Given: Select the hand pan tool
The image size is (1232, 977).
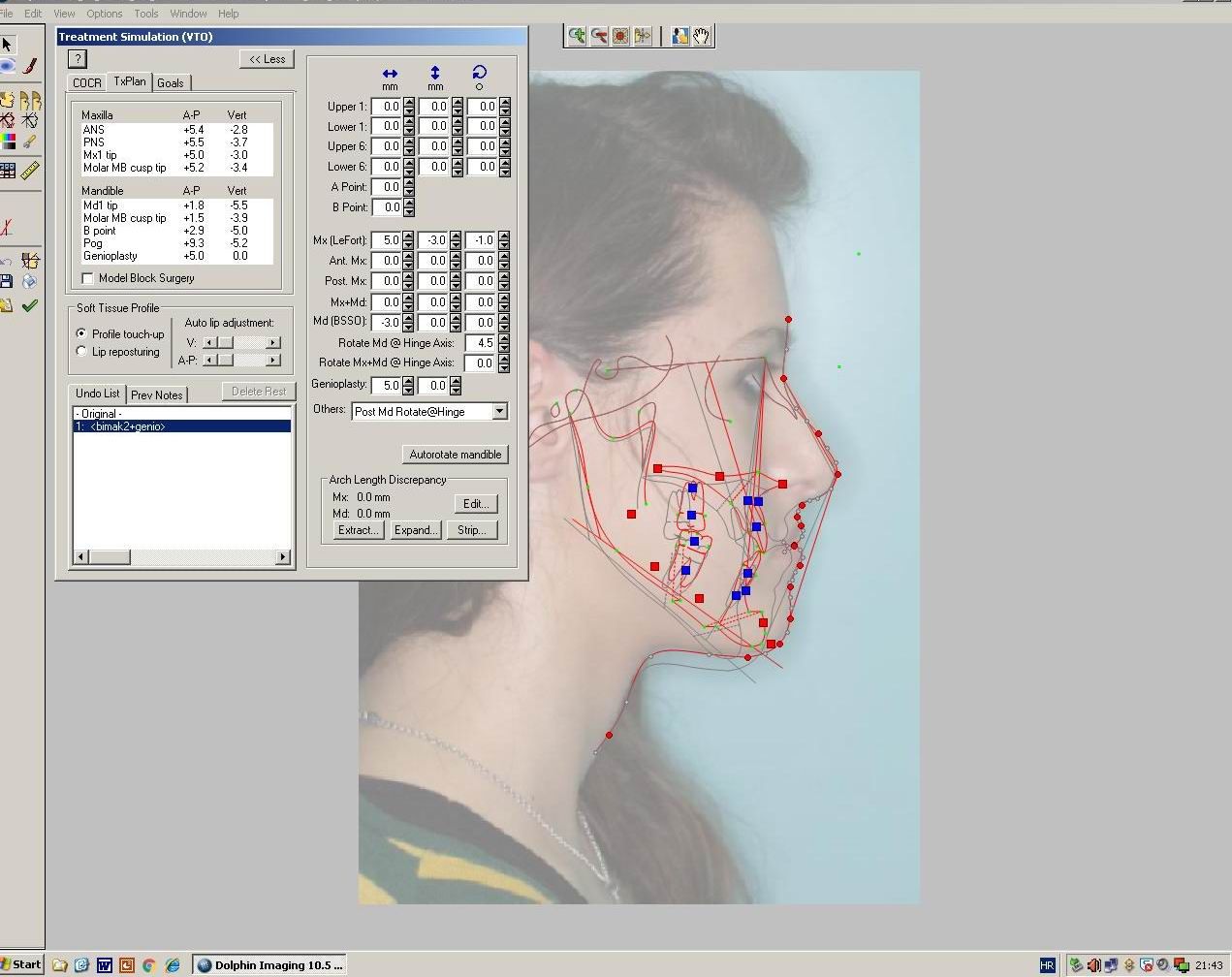Looking at the screenshot, I should (702, 36).
